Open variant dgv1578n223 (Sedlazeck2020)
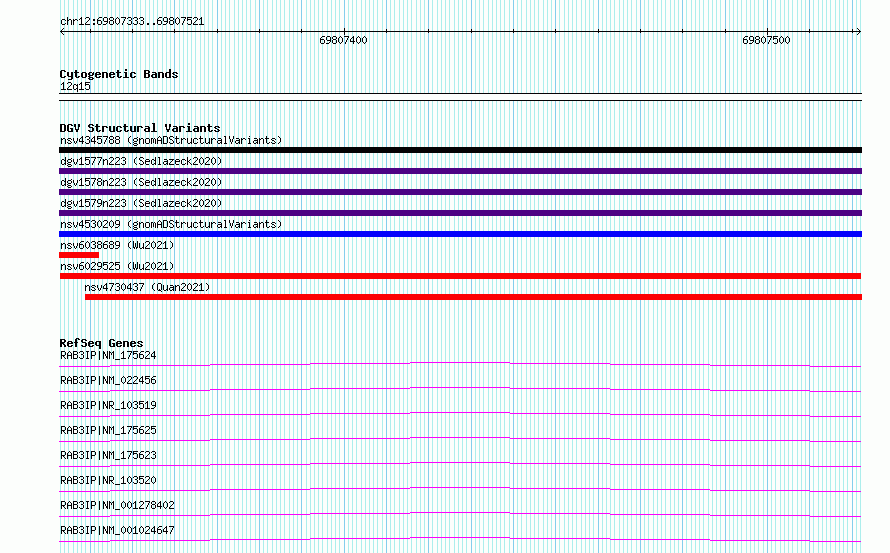890x553 pixels. click(141, 182)
